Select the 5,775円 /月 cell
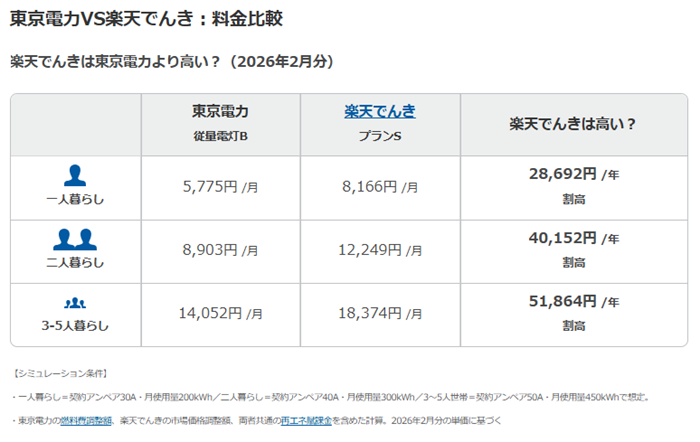700x442 pixels. pos(221,187)
